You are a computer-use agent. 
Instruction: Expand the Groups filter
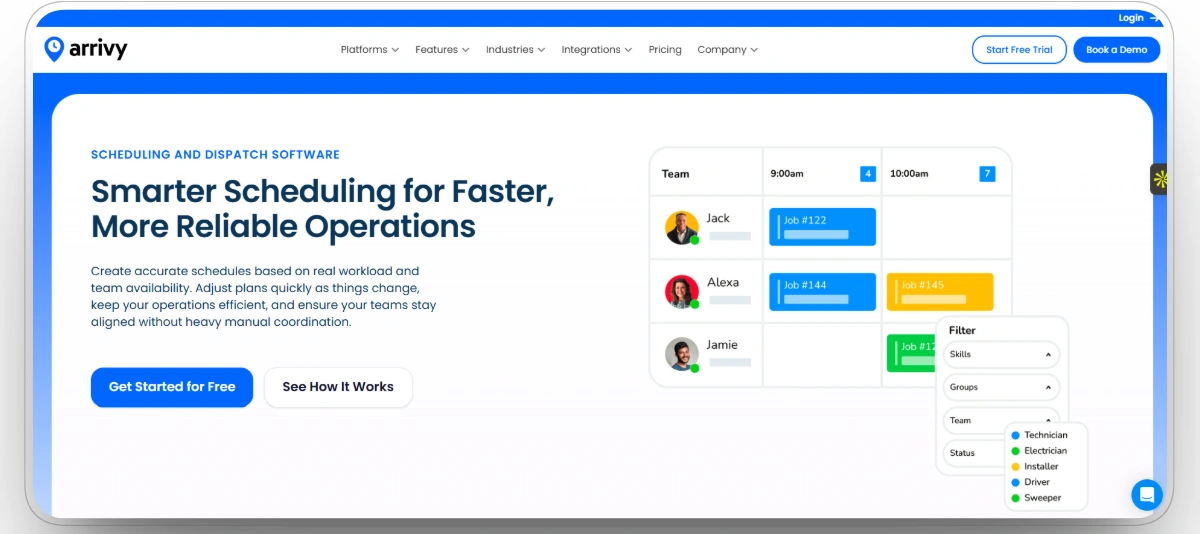pos(1001,387)
